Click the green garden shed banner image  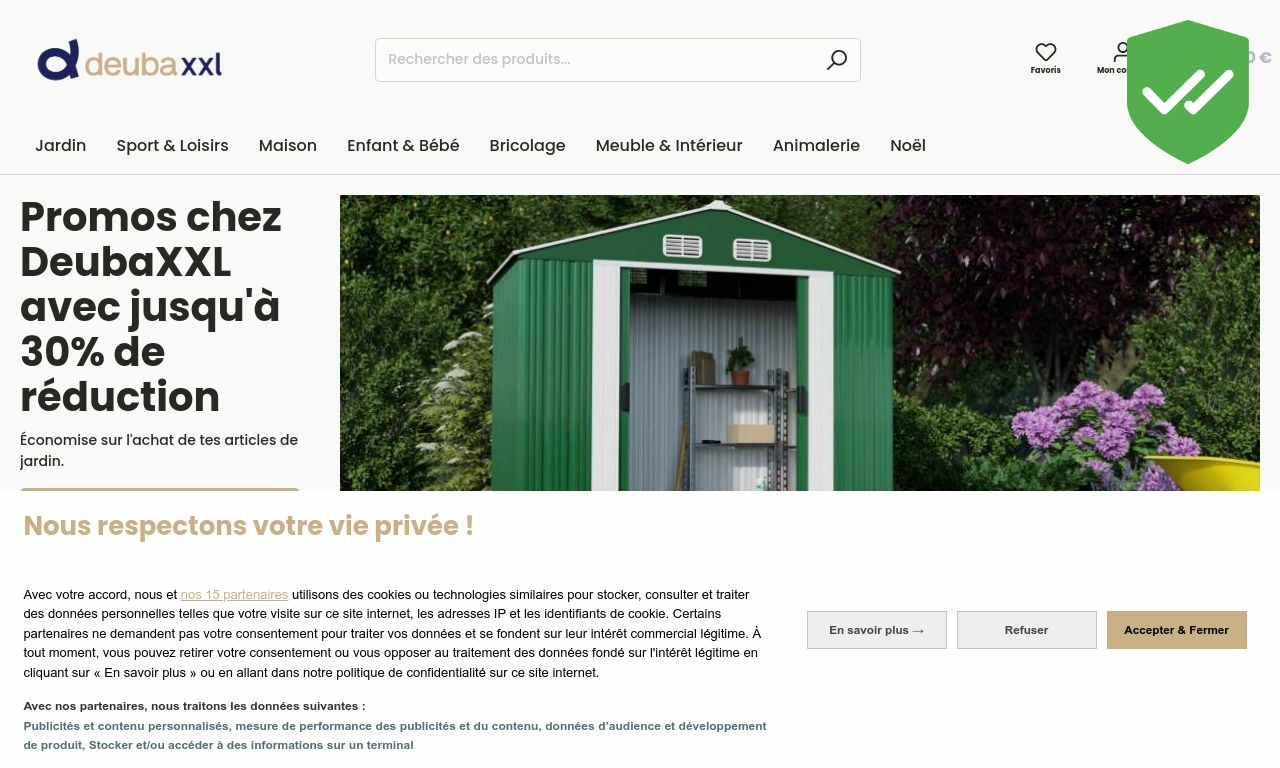pos(800,343)
